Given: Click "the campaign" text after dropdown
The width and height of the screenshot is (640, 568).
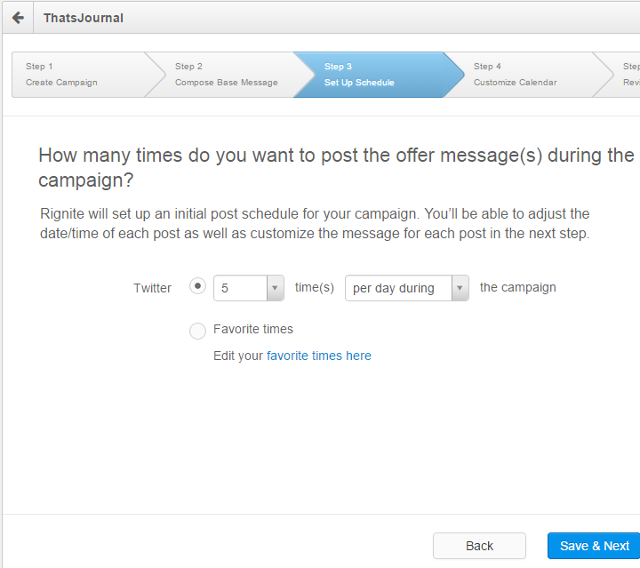Looking at the screenshot, I should 518,287.
